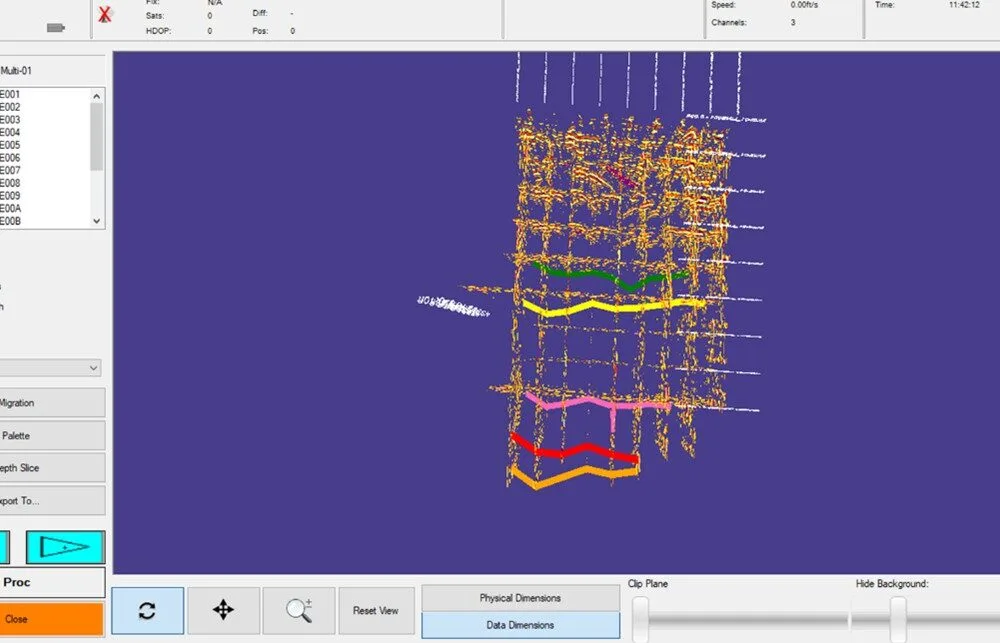
Task: Click the Speed value 0.00ft/s
Action: point(805,4)
